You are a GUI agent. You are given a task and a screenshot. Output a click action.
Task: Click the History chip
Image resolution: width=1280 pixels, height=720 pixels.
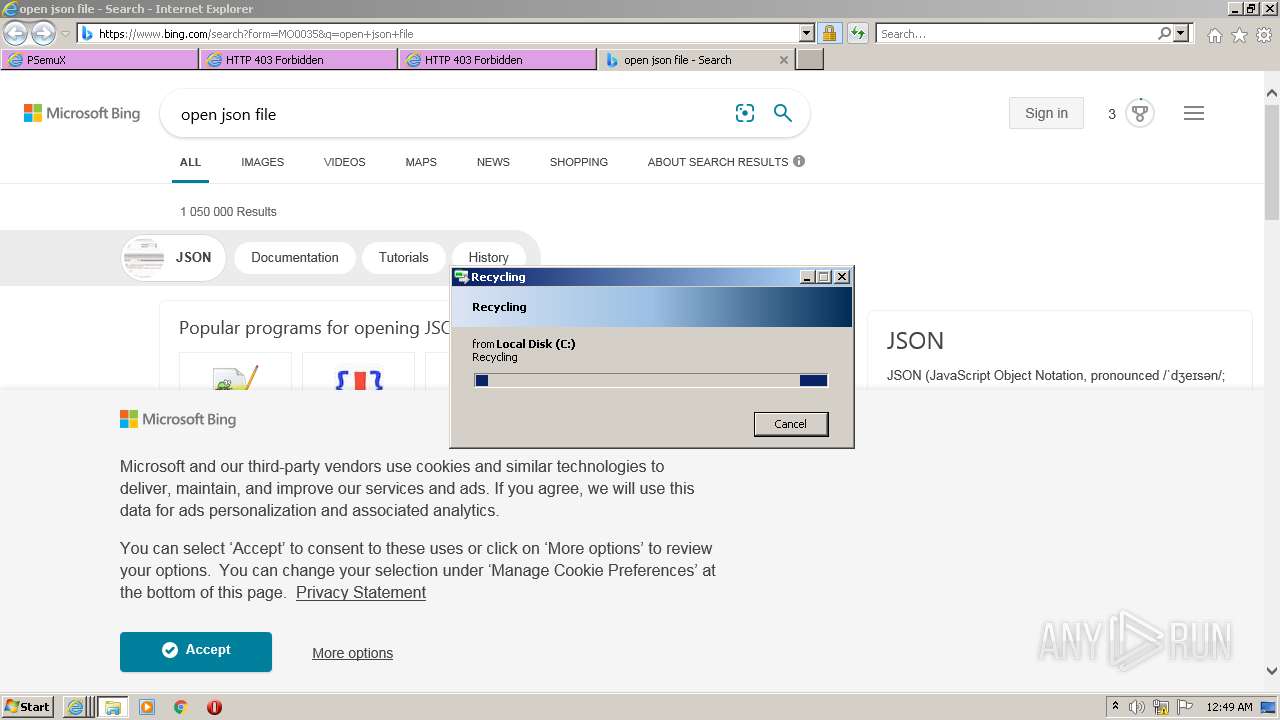tap(488, 257)
